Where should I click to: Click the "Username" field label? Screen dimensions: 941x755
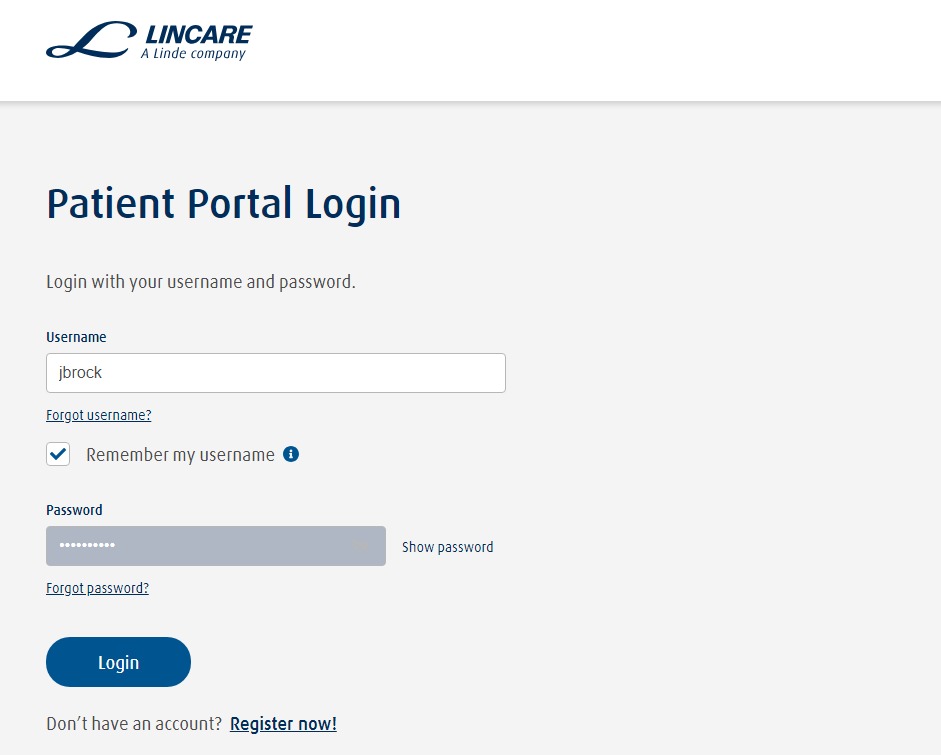point(76,337)
